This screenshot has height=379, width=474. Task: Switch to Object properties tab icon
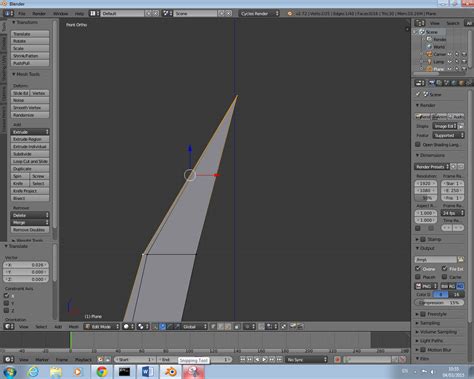point(462,83)
